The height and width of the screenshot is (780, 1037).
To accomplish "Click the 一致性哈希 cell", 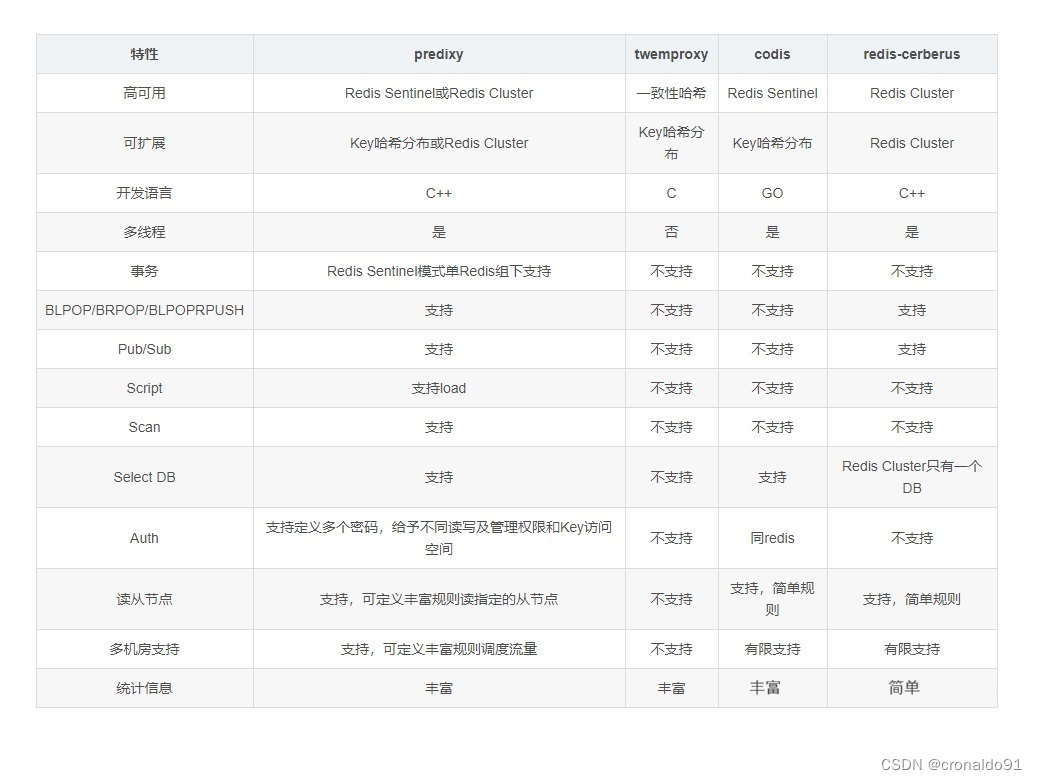I will pyautogui.click(x=671, y=93).
